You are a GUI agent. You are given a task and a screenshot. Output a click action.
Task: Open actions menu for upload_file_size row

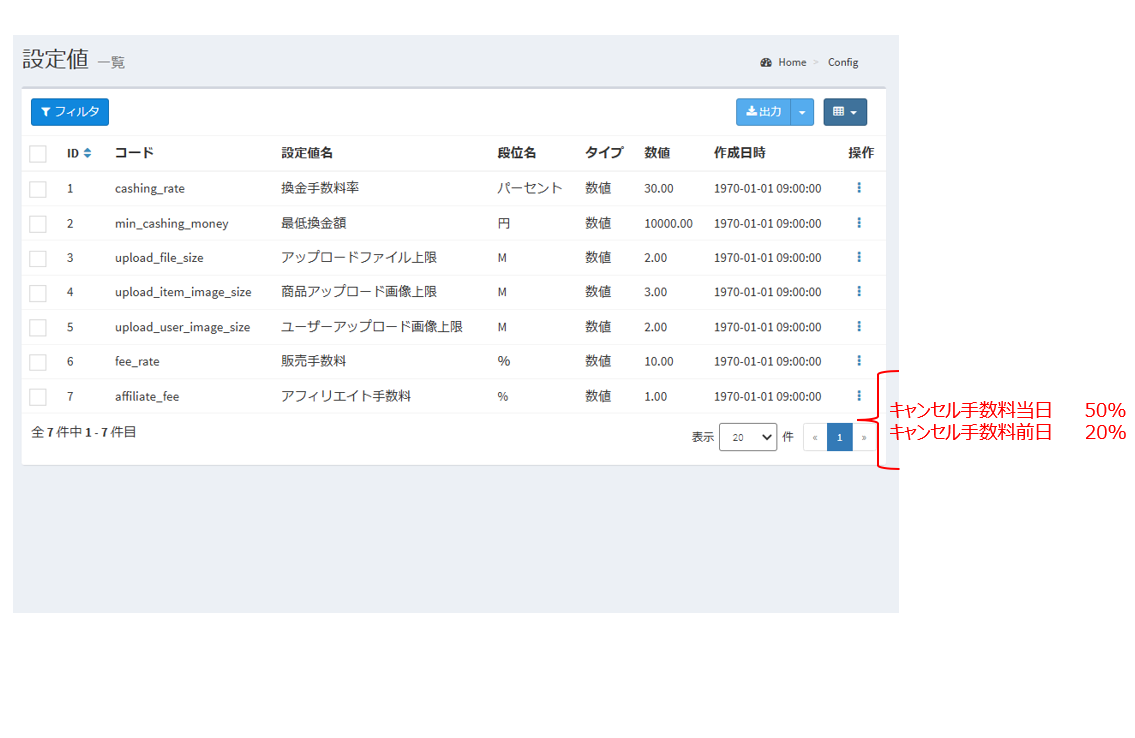(858, 257)
